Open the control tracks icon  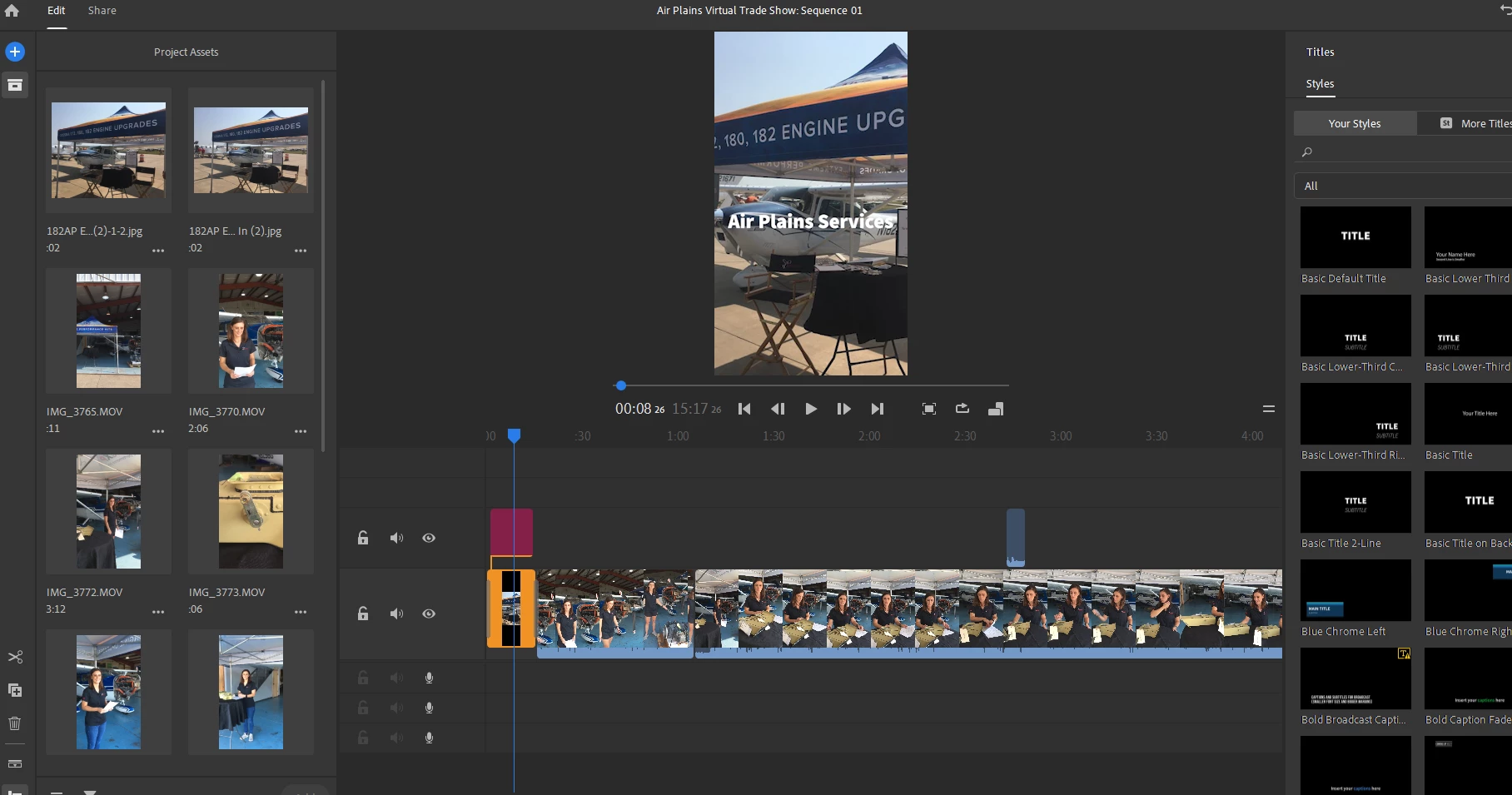(x=15, y=763)
